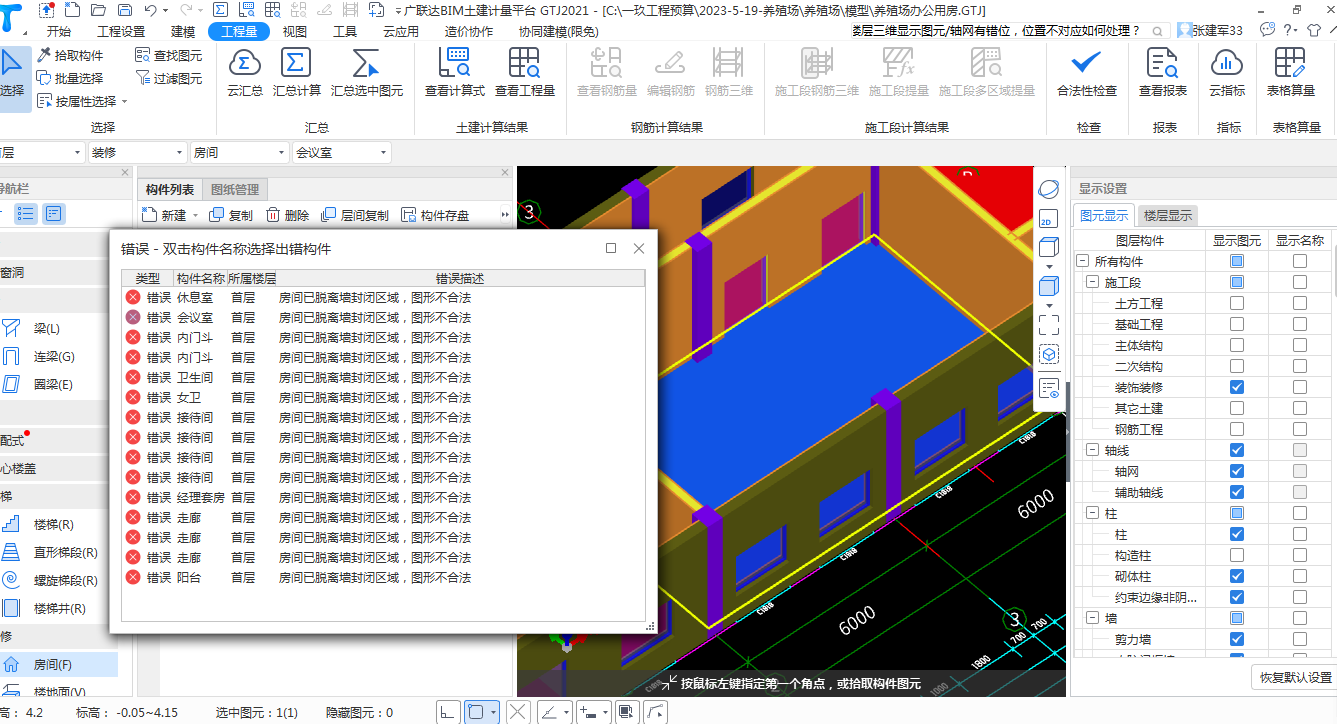The width and height of the screenshot is (1337, 724).
Task: Click the cross X snap icon in the status bar
Action: pyautogui.click(x=517, y=712)
